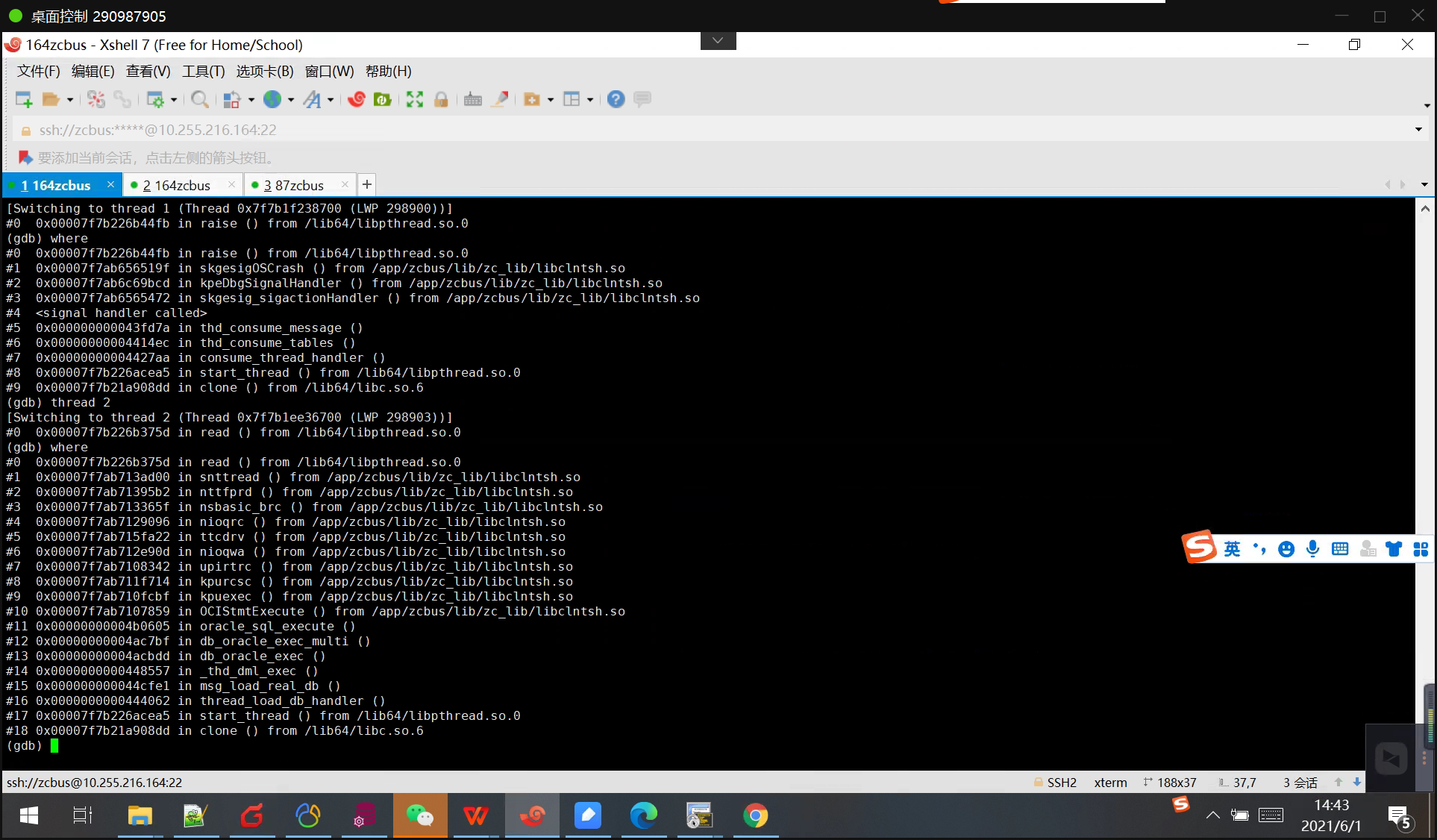Image resolution: width=1437 pixels, height=840 pixels.
Task: Click the bookmark arrow to add session
Action: (x=25, y=157)
